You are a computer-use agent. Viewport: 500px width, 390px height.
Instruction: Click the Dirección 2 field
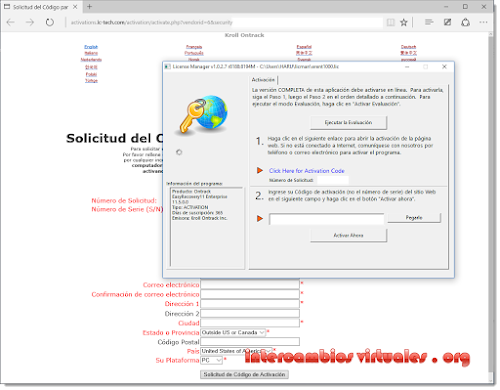point(250,313)
